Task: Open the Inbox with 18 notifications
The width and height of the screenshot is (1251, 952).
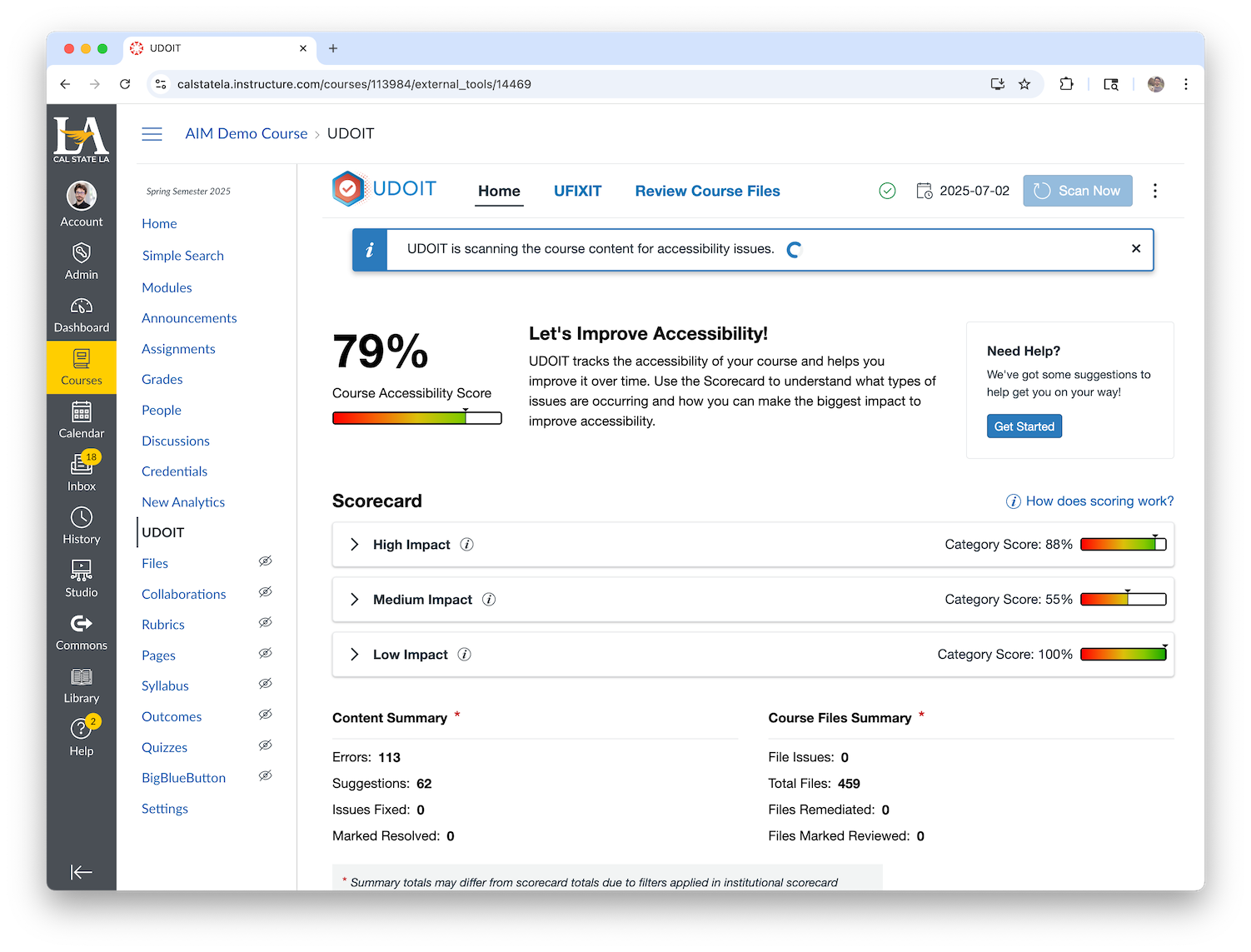Action: 81,469
